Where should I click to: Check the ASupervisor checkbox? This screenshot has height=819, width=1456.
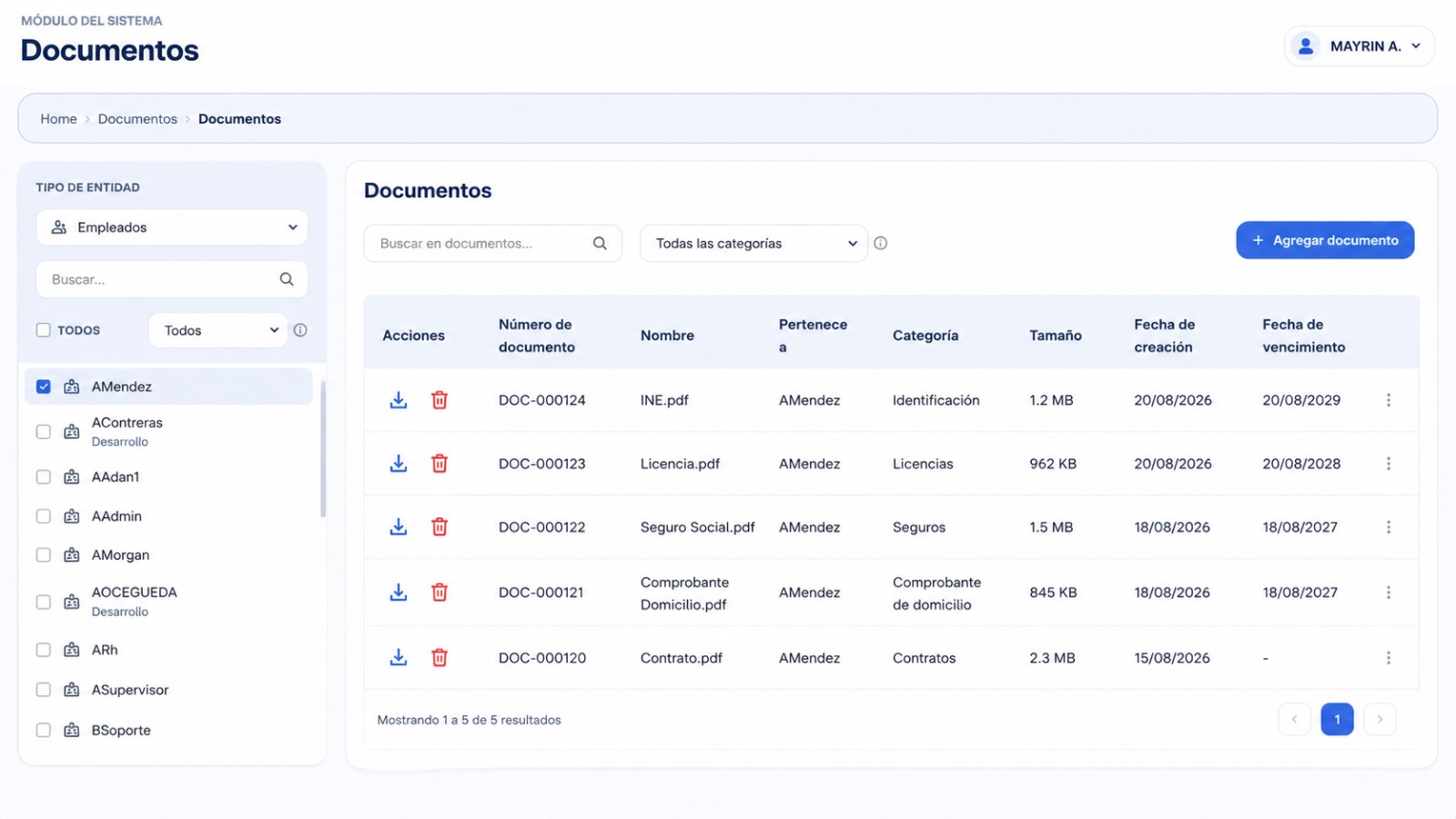tap(43, 690)
